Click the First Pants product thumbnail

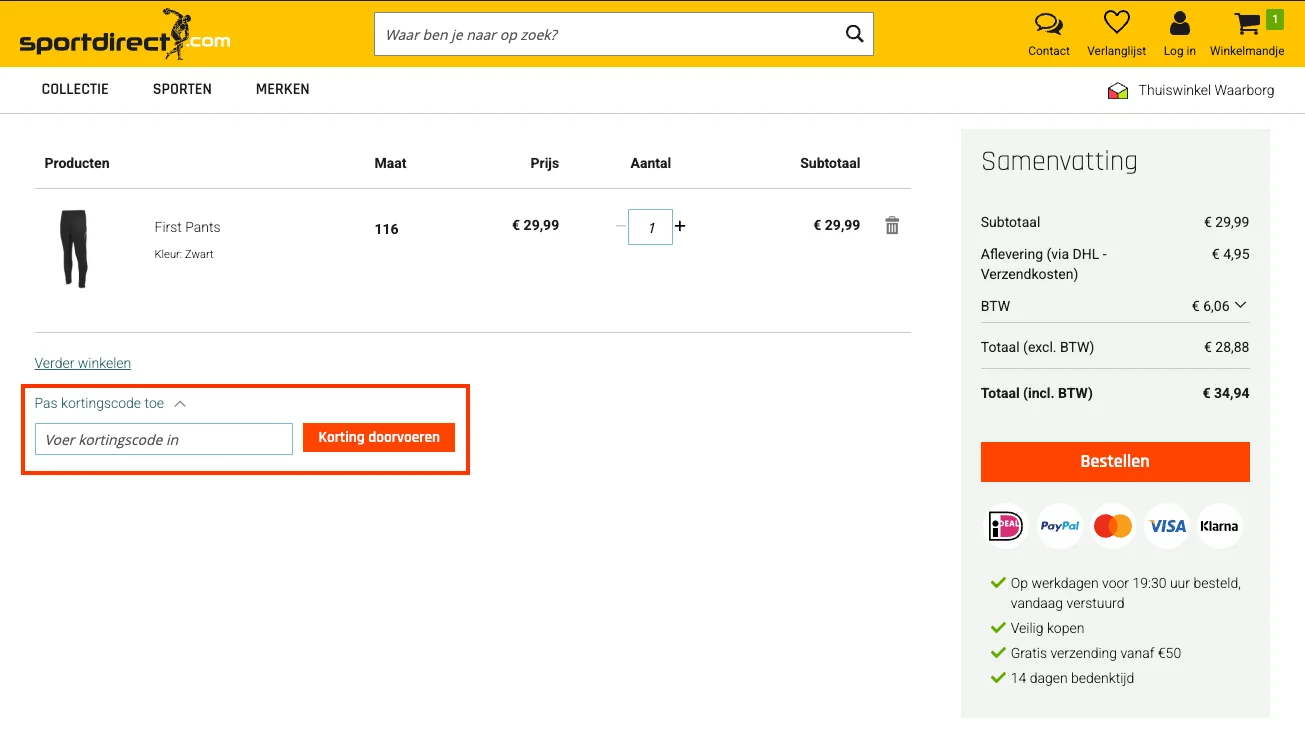73,249
